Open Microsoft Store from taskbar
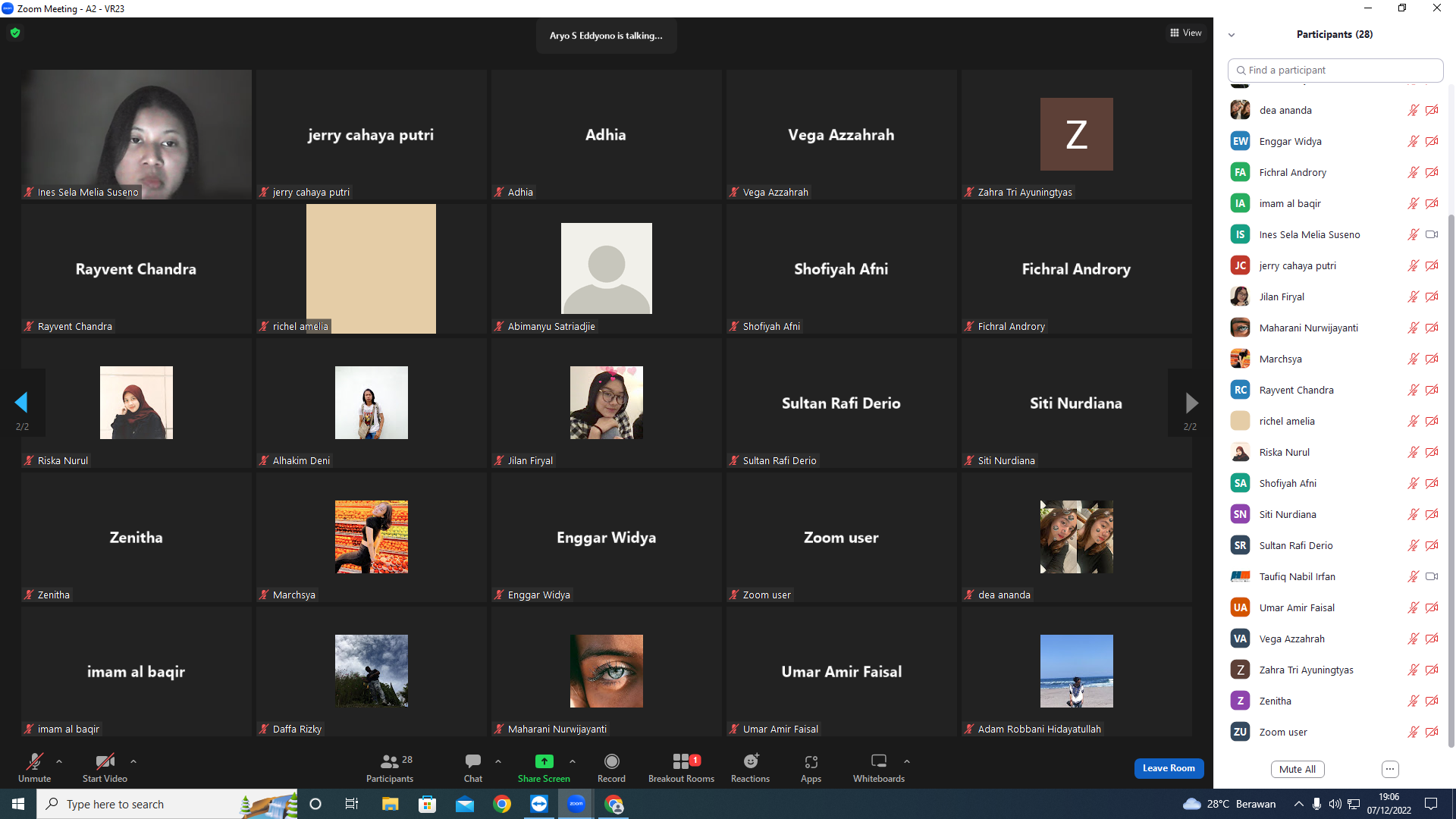Viewport: 1456px width, 819px height. (x=428, y=804)
